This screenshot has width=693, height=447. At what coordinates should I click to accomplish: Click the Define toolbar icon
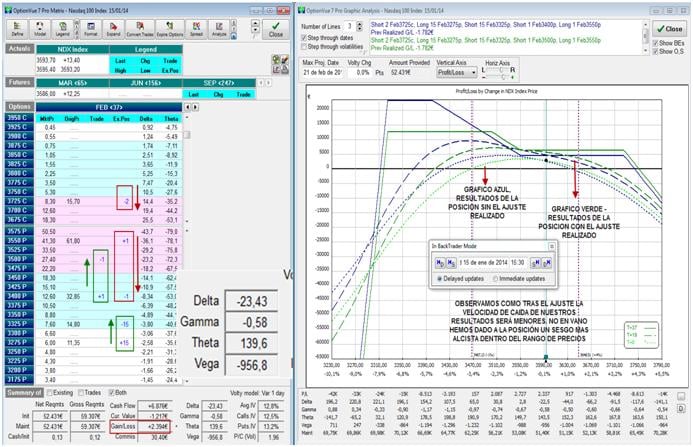[17, 27]
